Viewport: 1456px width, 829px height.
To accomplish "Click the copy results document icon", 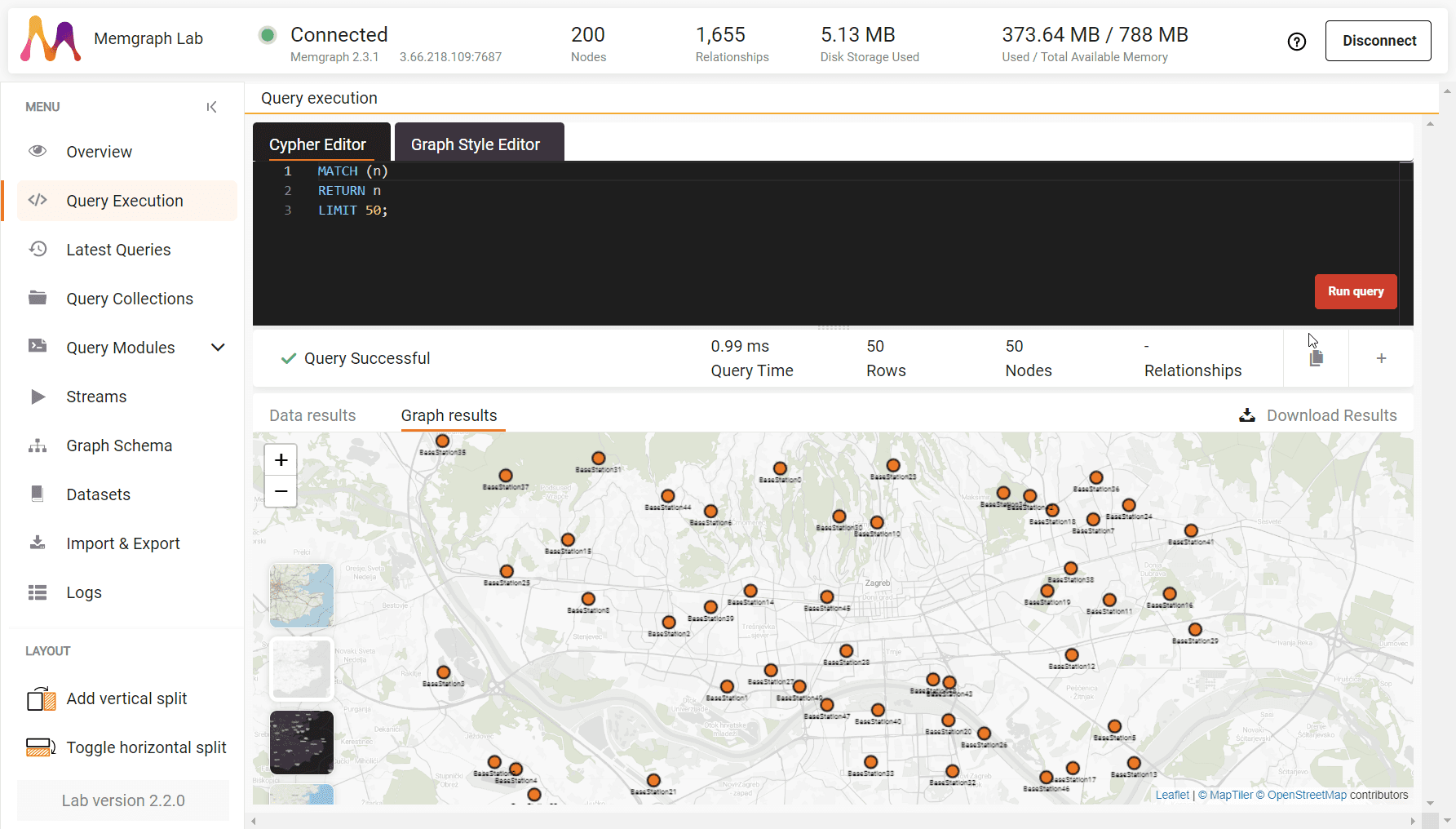I will [x=1316, y=358].
